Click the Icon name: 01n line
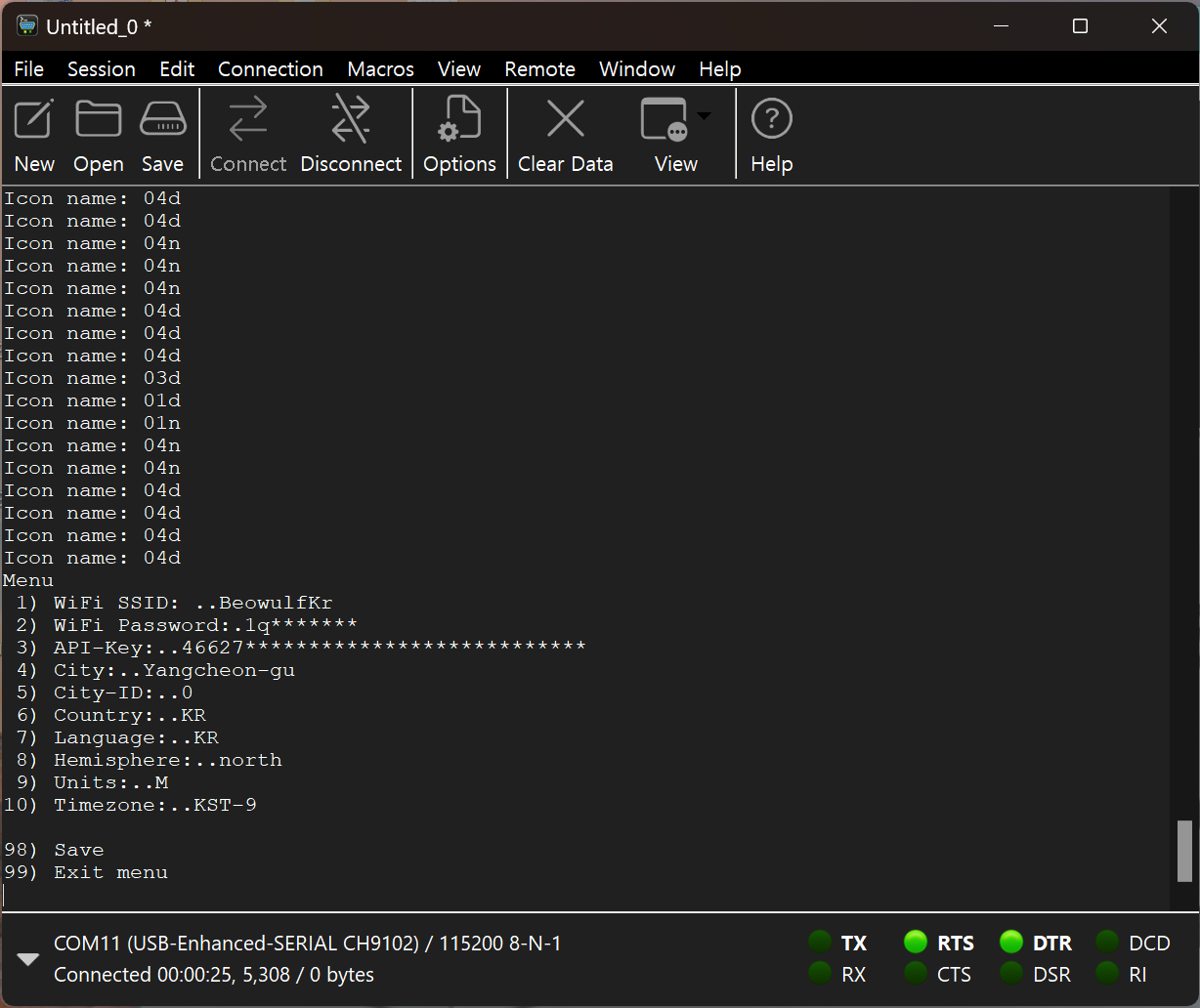Screen dimensions: 1200x1008 tap(93, 423)
